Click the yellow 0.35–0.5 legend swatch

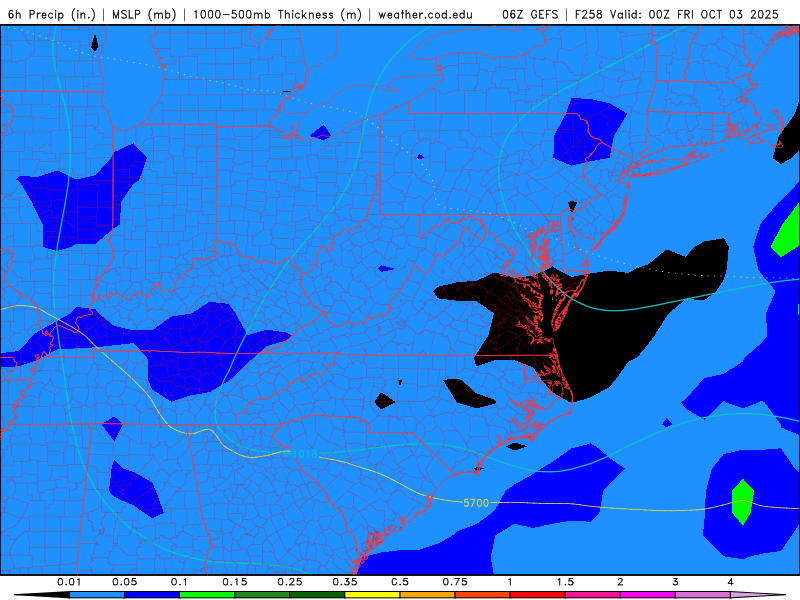tap(372, 595)
